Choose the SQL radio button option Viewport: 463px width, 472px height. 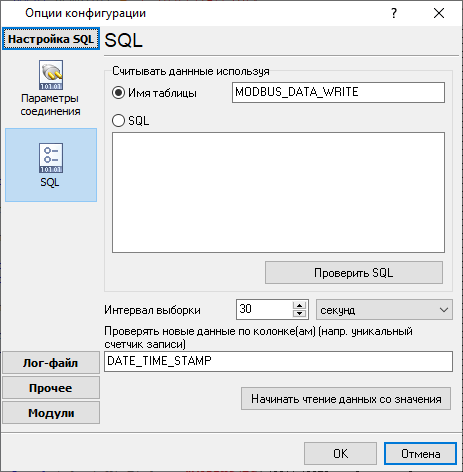pos(118,121)
